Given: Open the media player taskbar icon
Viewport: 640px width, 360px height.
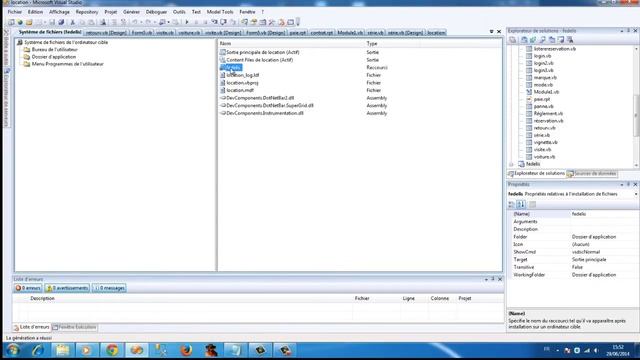Looking at the screenshot, I should (x=87, y=350).
